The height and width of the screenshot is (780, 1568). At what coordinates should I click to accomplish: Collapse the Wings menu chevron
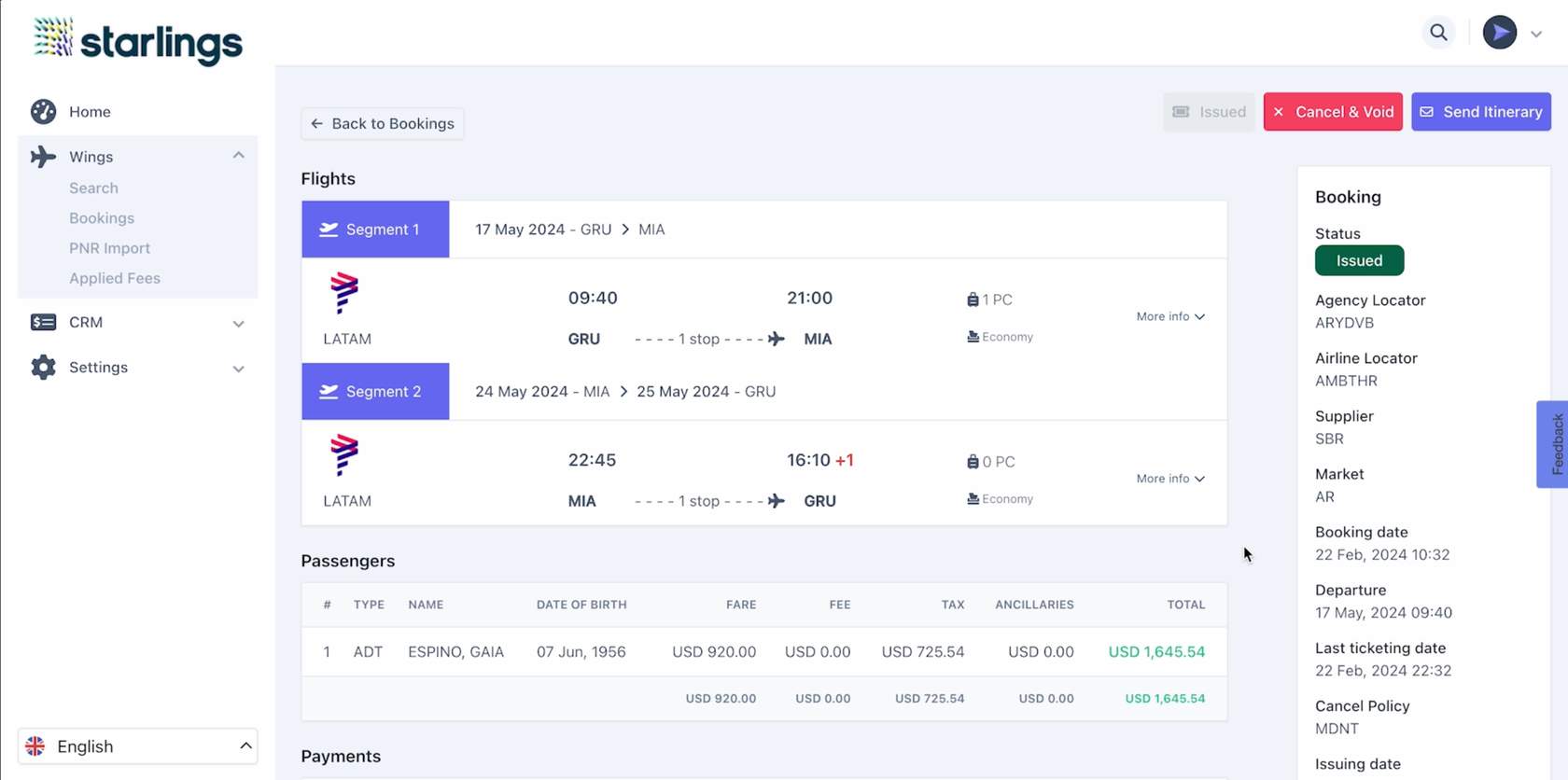[239, 156]
